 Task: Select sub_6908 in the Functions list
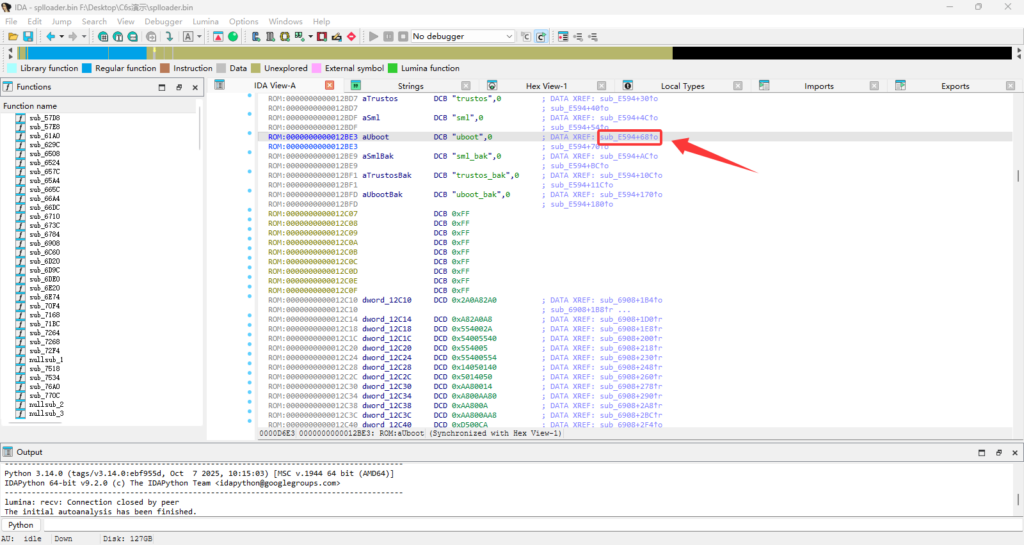point(45,244)
